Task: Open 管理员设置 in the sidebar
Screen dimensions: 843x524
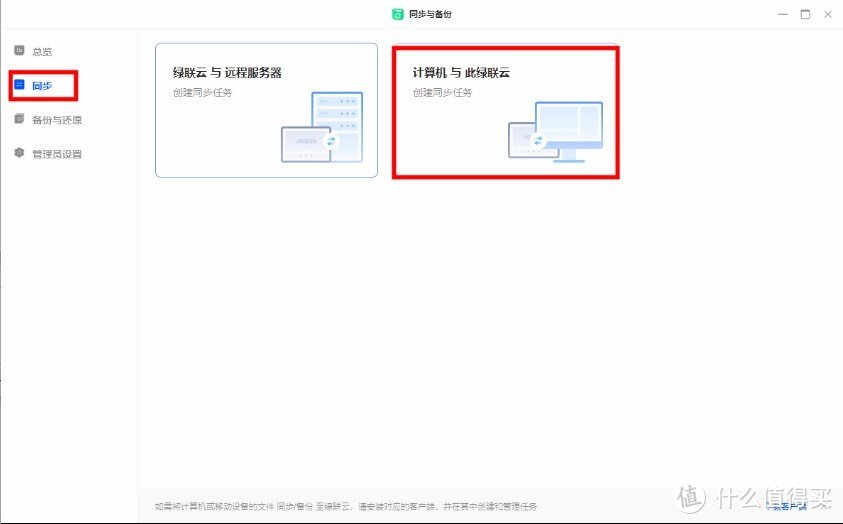Action: tap(57, 154)
